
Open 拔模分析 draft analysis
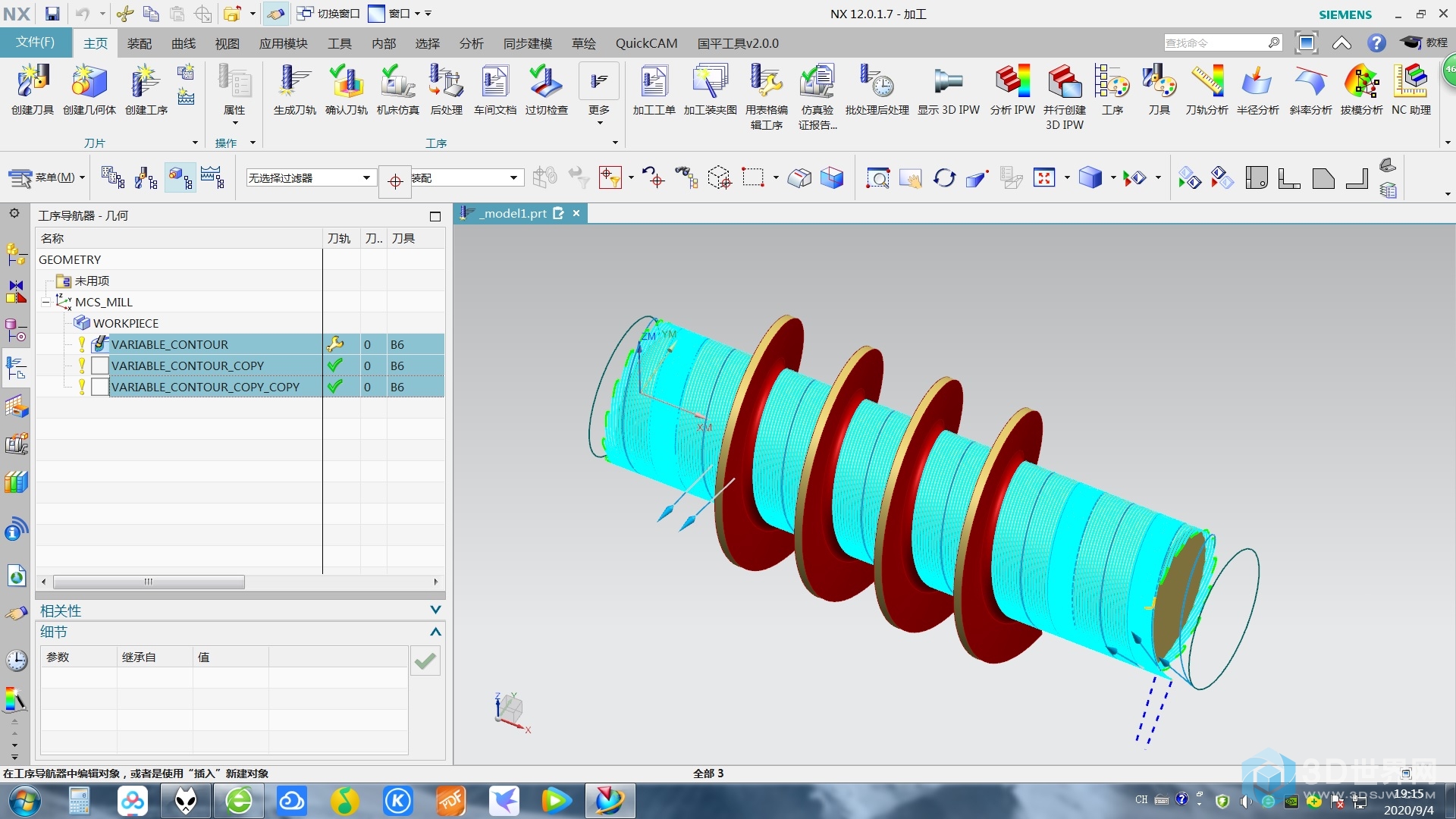coord(1361,82)
